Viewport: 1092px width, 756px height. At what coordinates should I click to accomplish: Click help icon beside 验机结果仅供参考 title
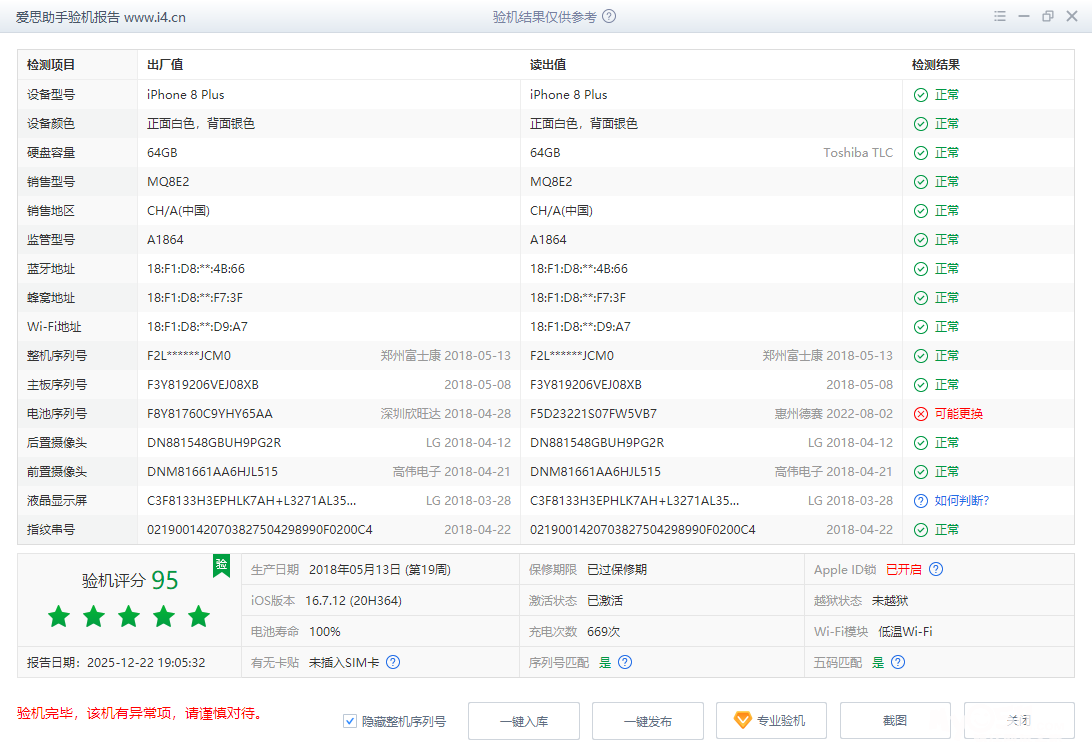pos(609,16)
